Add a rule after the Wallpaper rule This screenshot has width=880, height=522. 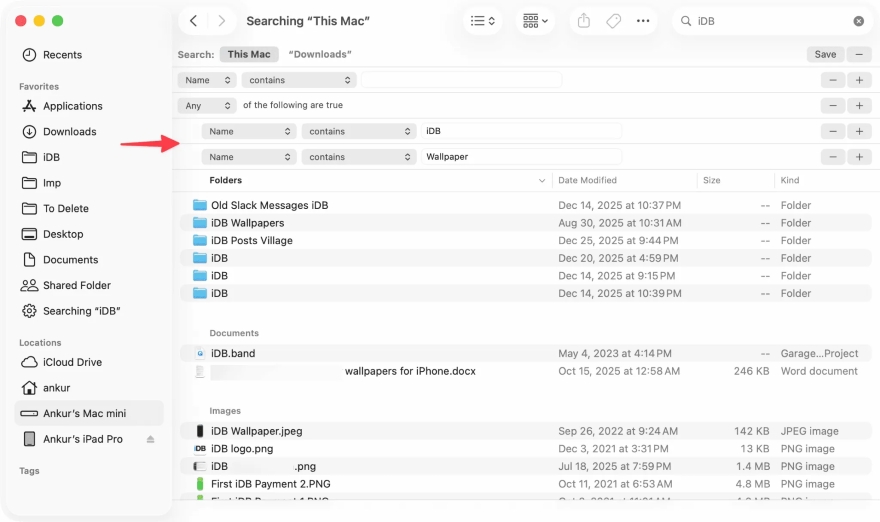tap(859, 157)
